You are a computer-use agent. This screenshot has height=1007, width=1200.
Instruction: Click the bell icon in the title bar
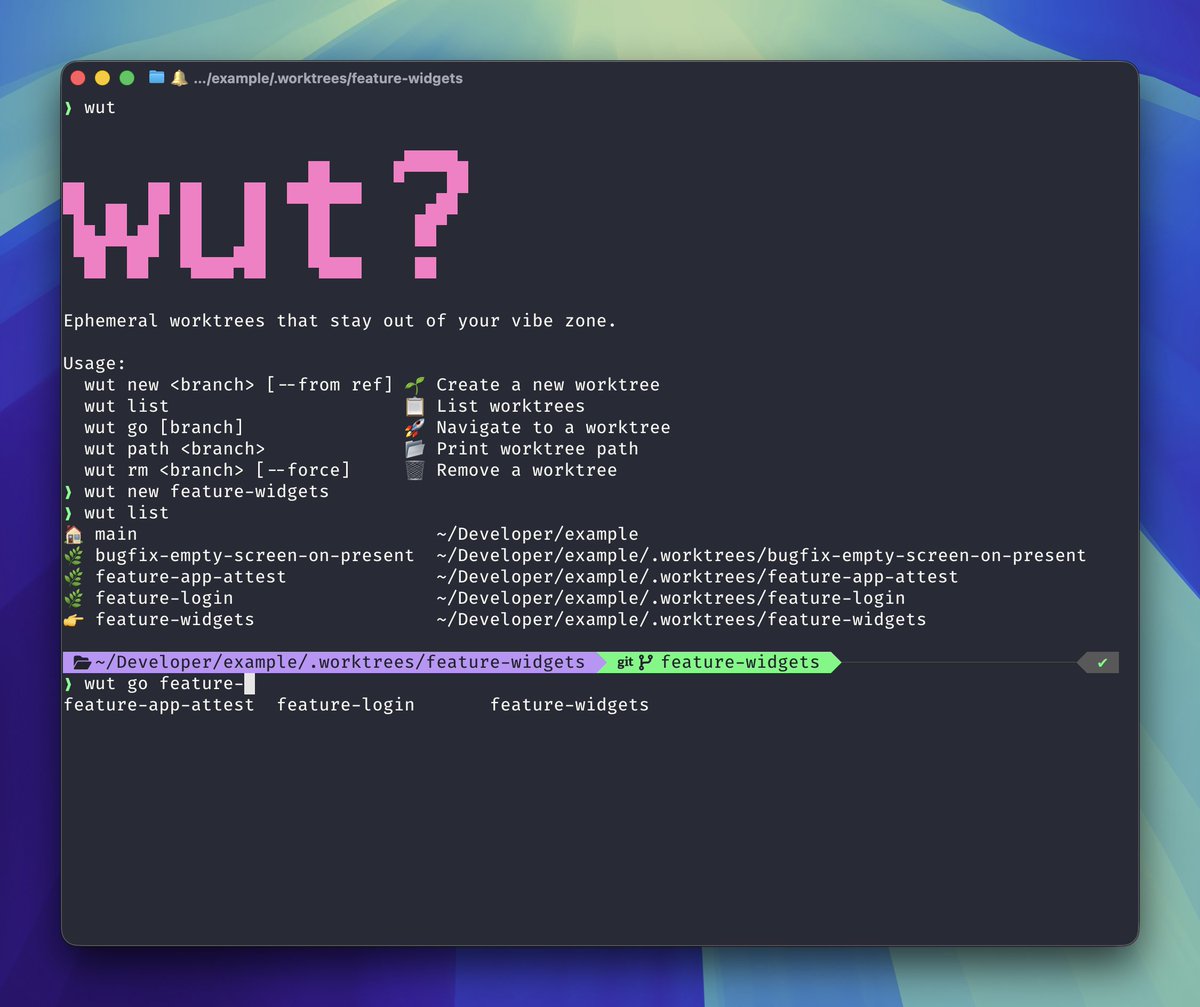point(179,77)
